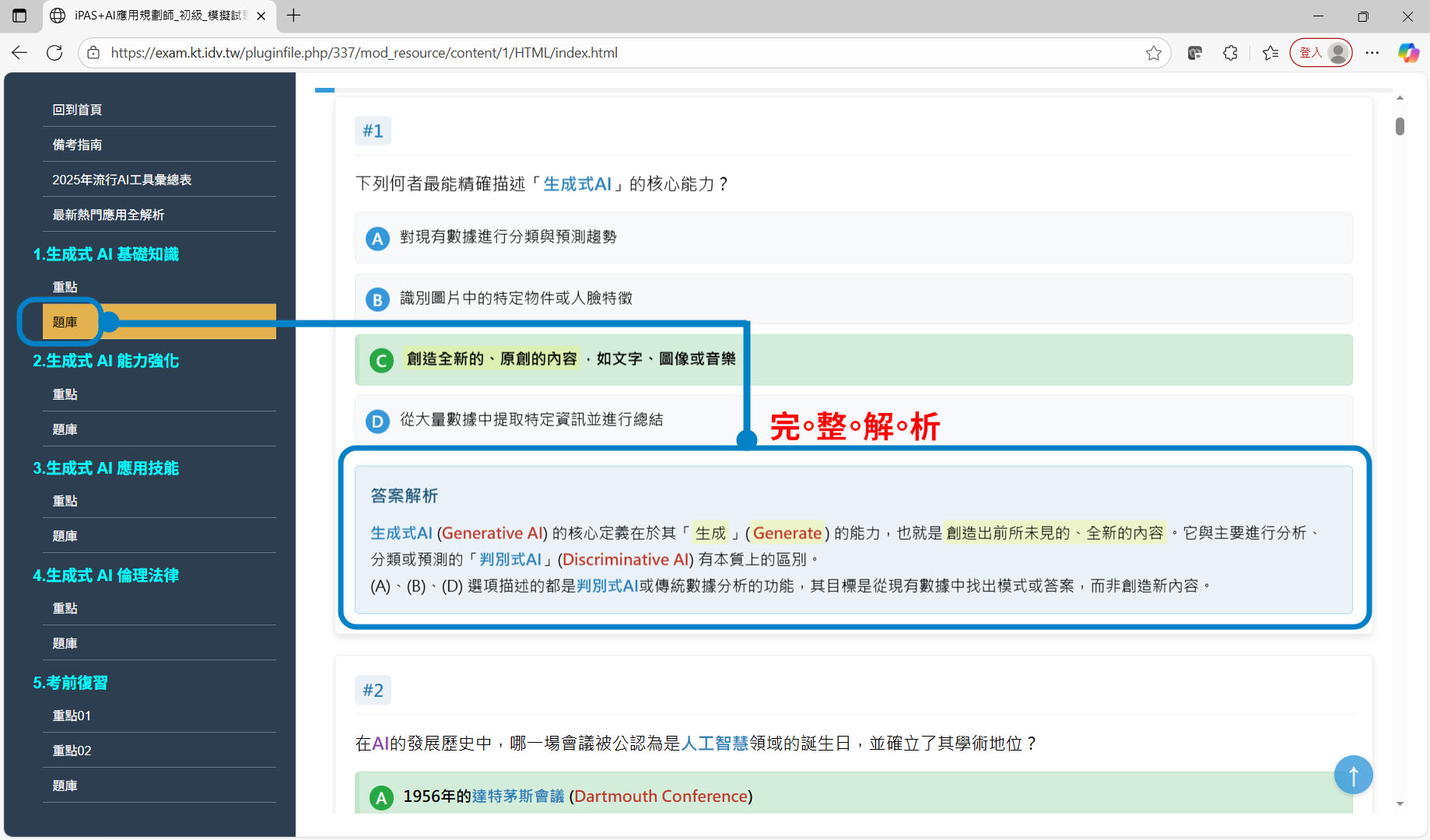This screenshot has width=1430, height=840.
Task: Launch the Copilot sidebar icon
Action: (x=1408, y=53)
